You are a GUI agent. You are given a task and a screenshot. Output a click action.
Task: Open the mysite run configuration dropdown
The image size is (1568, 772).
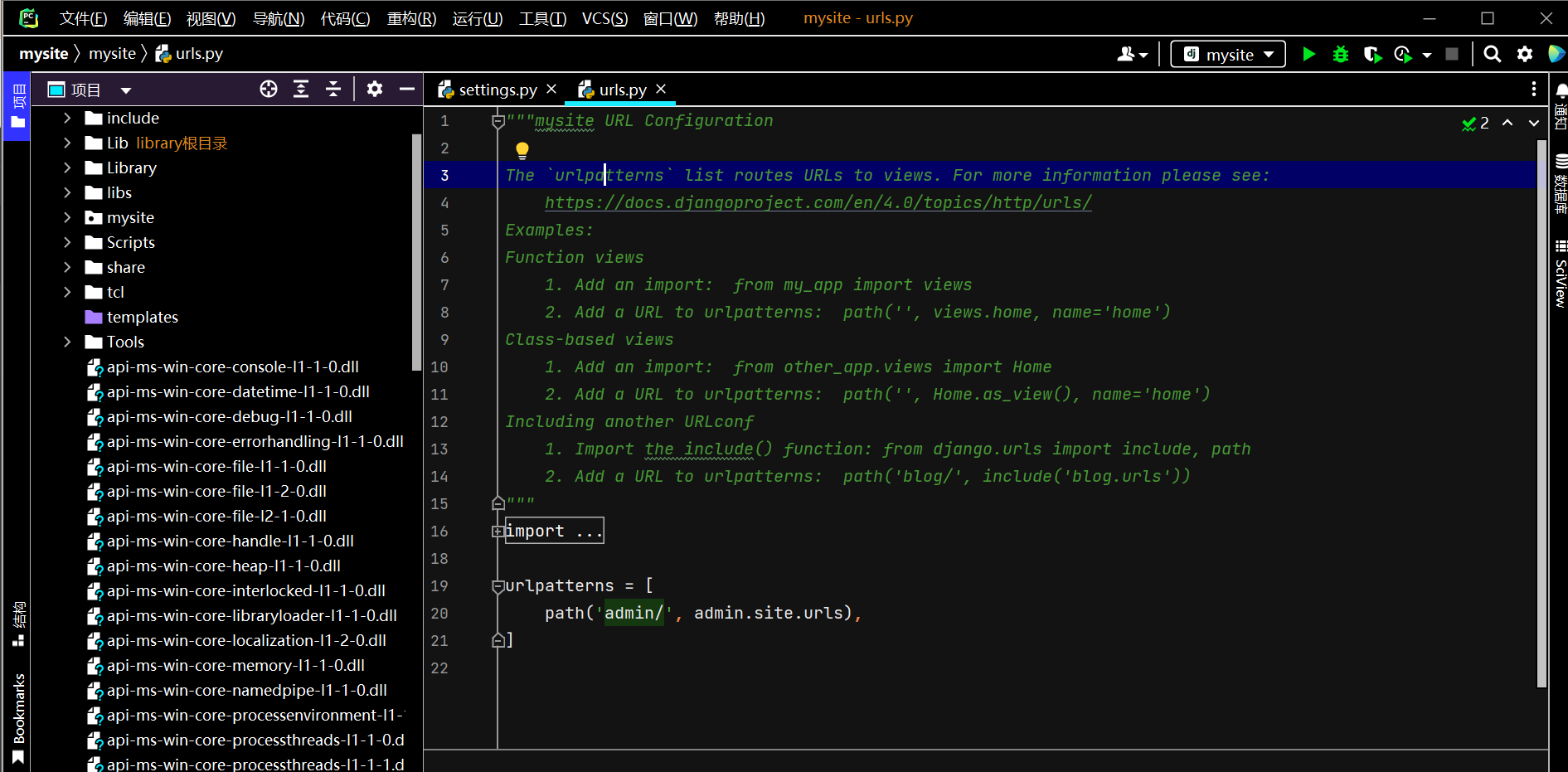click(1228, 55)
